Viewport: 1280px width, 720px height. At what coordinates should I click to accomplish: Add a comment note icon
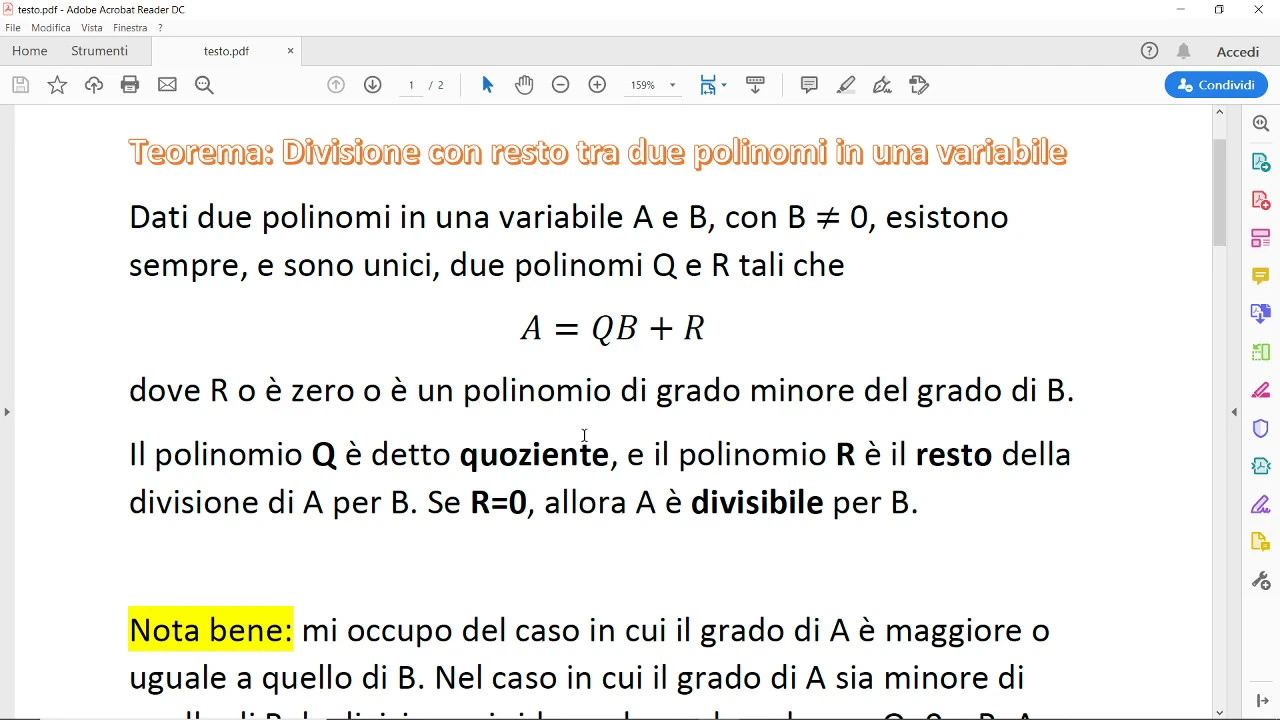point(809,85)
